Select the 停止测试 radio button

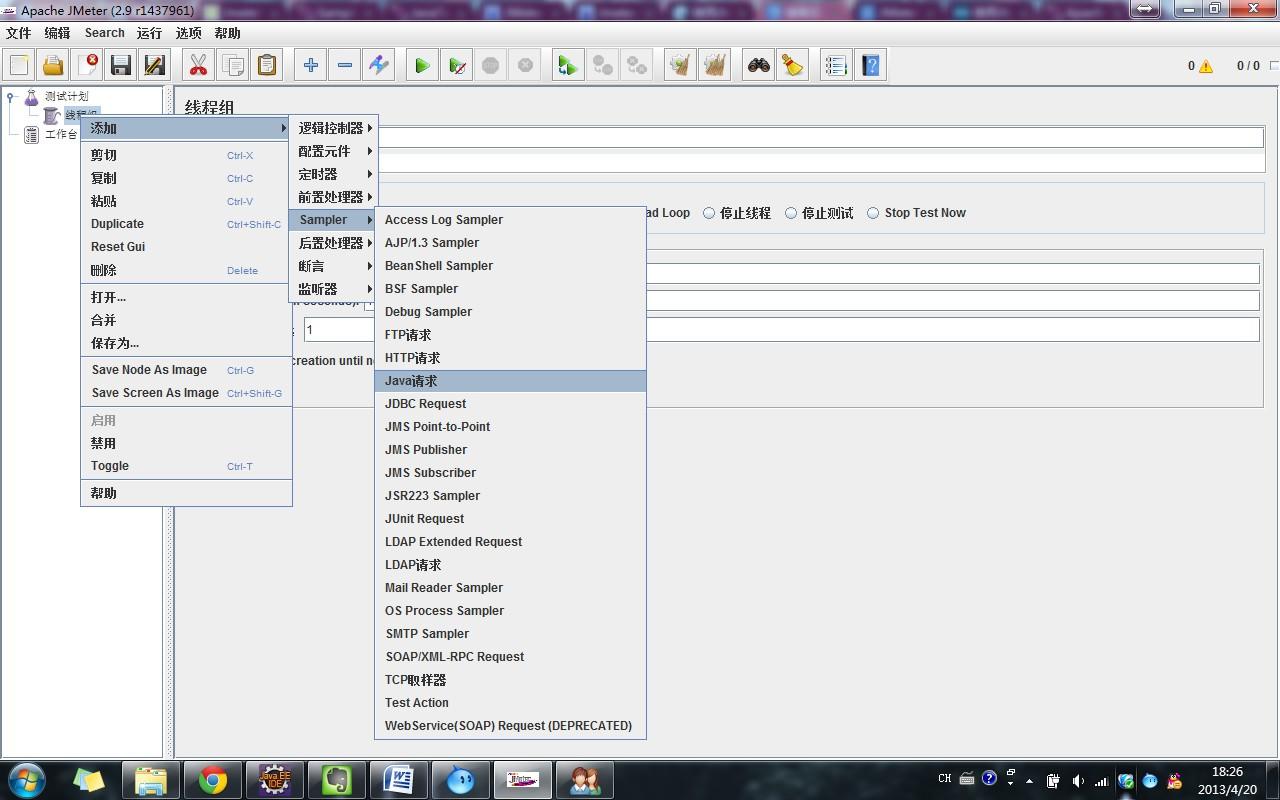click(x=791, y=213)
